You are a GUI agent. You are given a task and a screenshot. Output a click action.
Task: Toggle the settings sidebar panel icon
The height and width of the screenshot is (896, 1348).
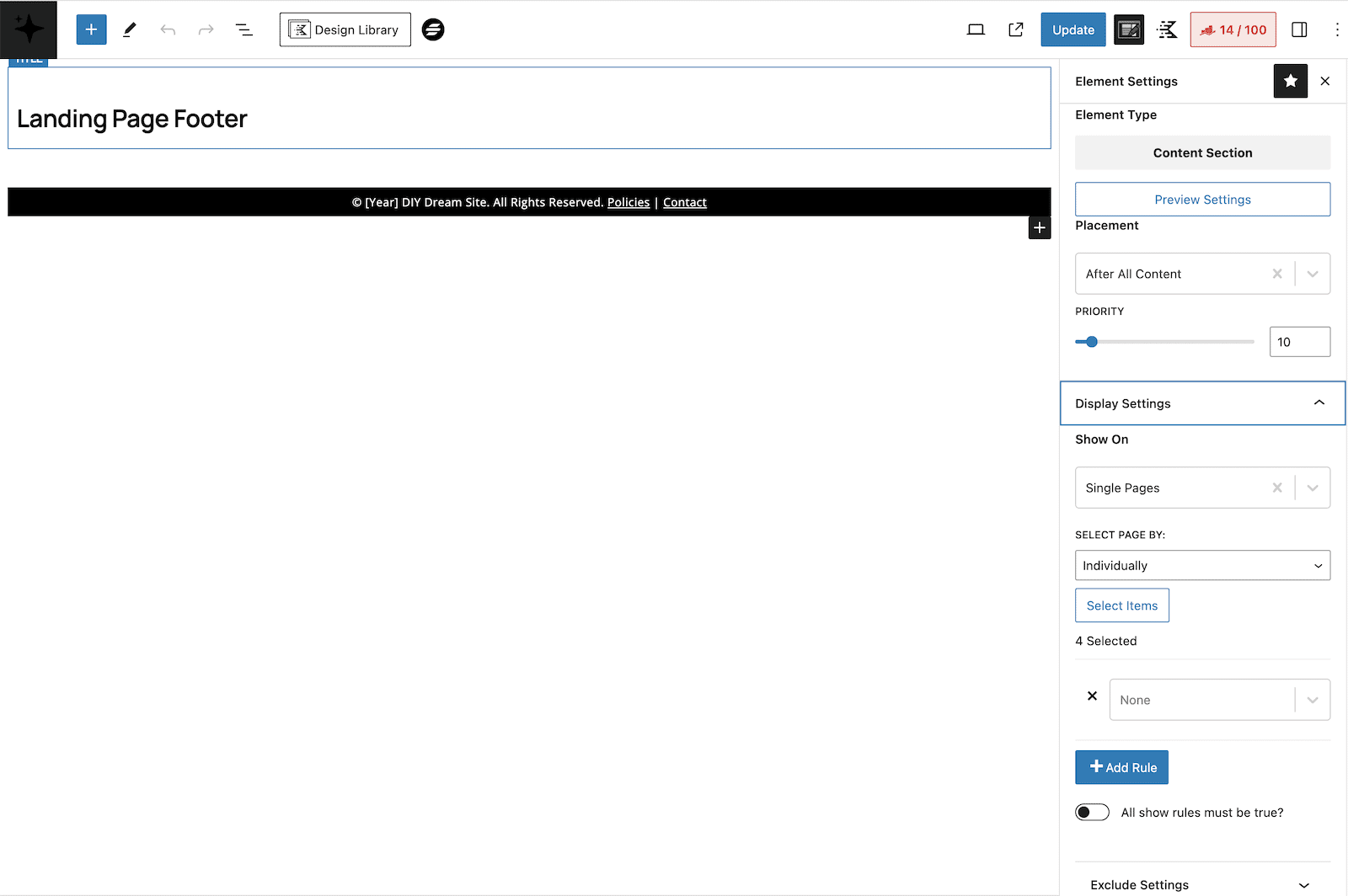tap(1299, 29)
